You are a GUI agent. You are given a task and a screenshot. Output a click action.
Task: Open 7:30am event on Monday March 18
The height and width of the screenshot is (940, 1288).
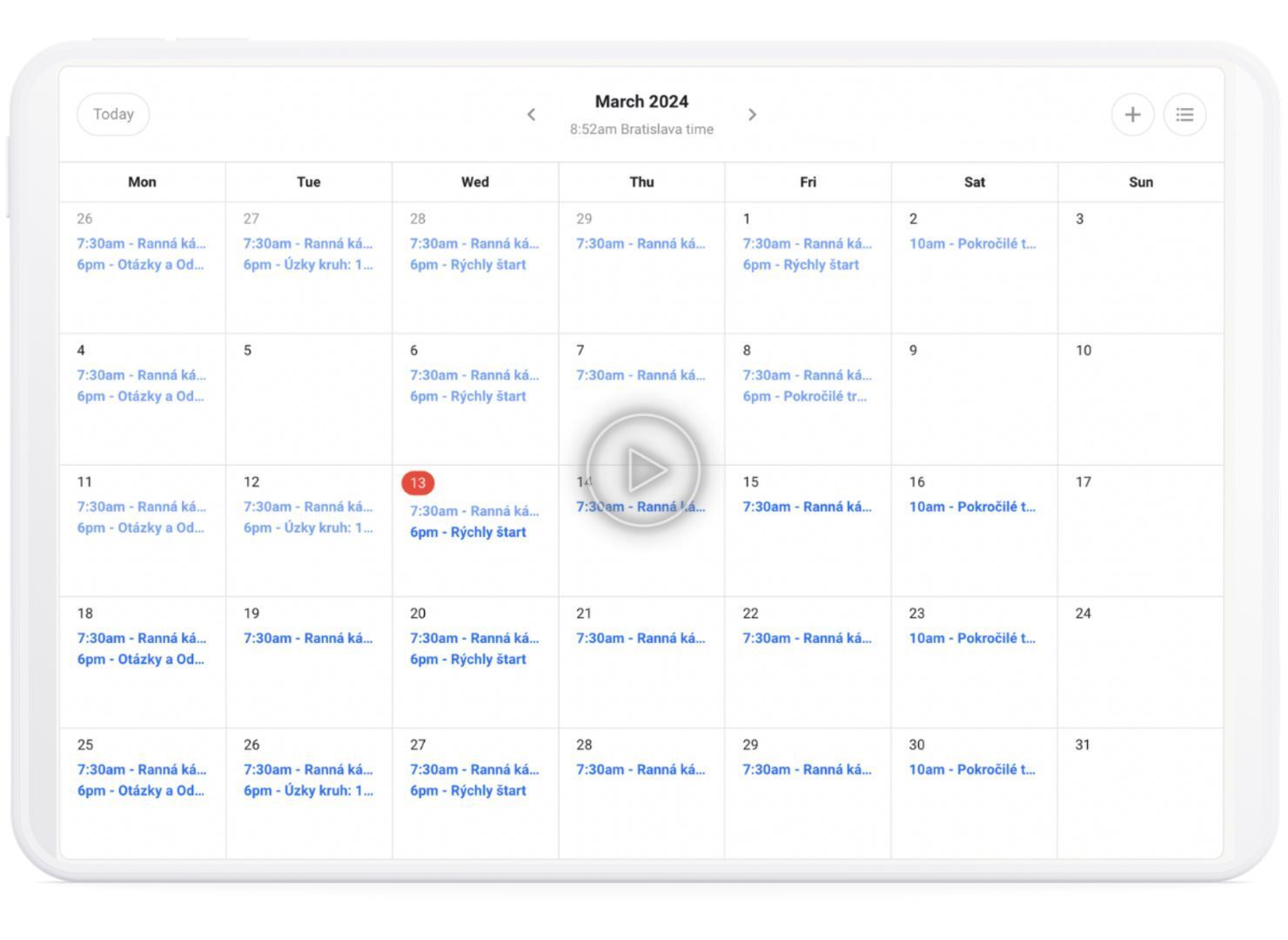pos(141,638)
